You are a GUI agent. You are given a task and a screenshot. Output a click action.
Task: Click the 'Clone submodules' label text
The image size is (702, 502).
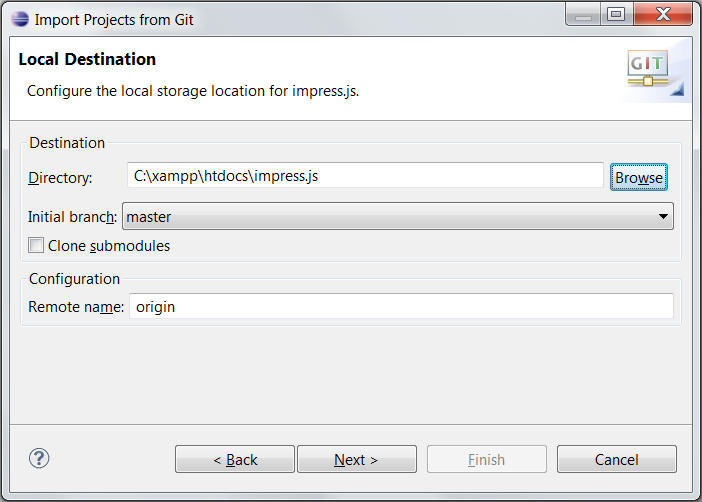109,246
